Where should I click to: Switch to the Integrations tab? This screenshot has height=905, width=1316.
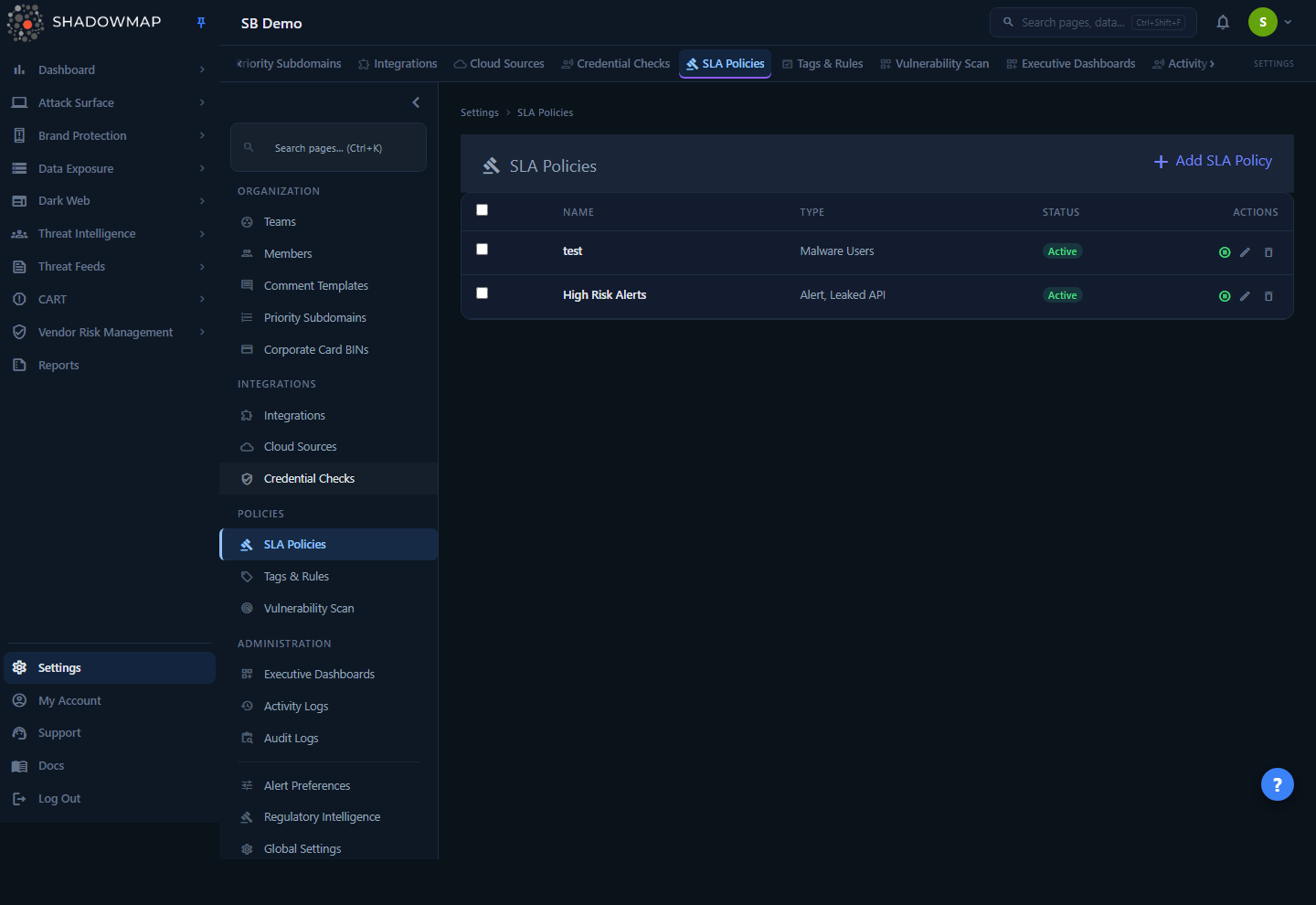coord(398,64)
